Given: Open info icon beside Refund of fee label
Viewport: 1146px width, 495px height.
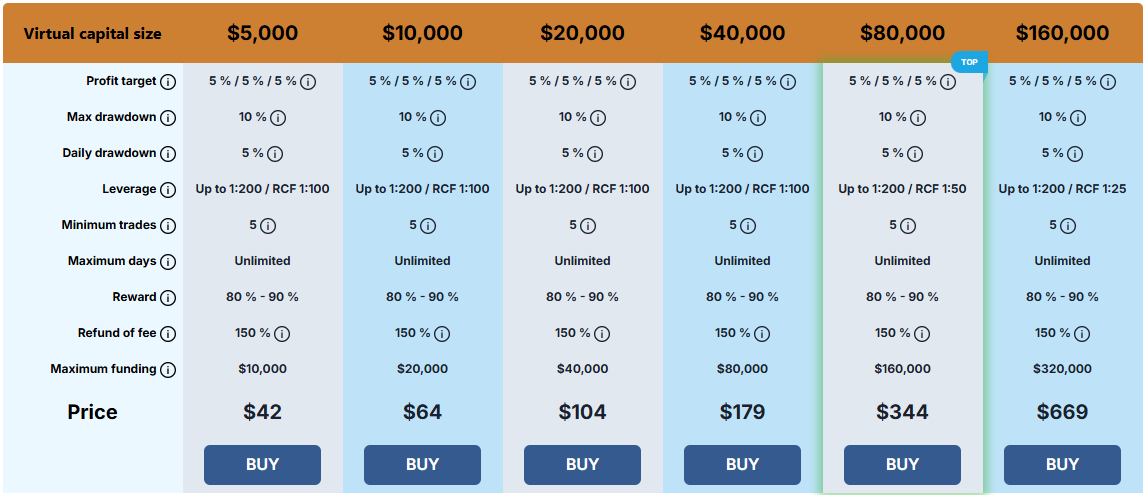Looking at the screenshot, I should click(167, 334).
